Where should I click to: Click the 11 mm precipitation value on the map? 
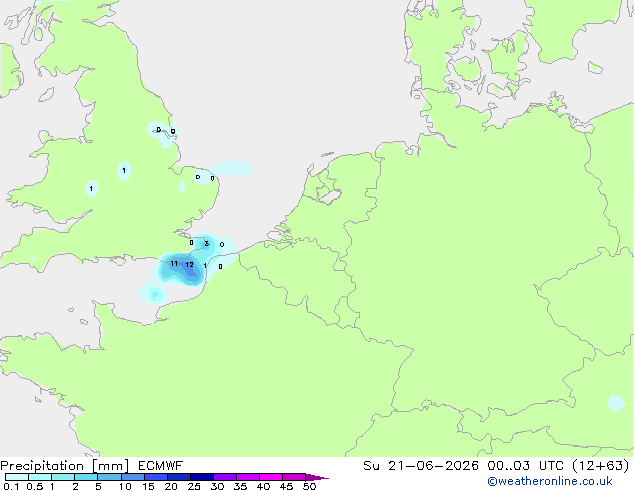pos(174,264)
